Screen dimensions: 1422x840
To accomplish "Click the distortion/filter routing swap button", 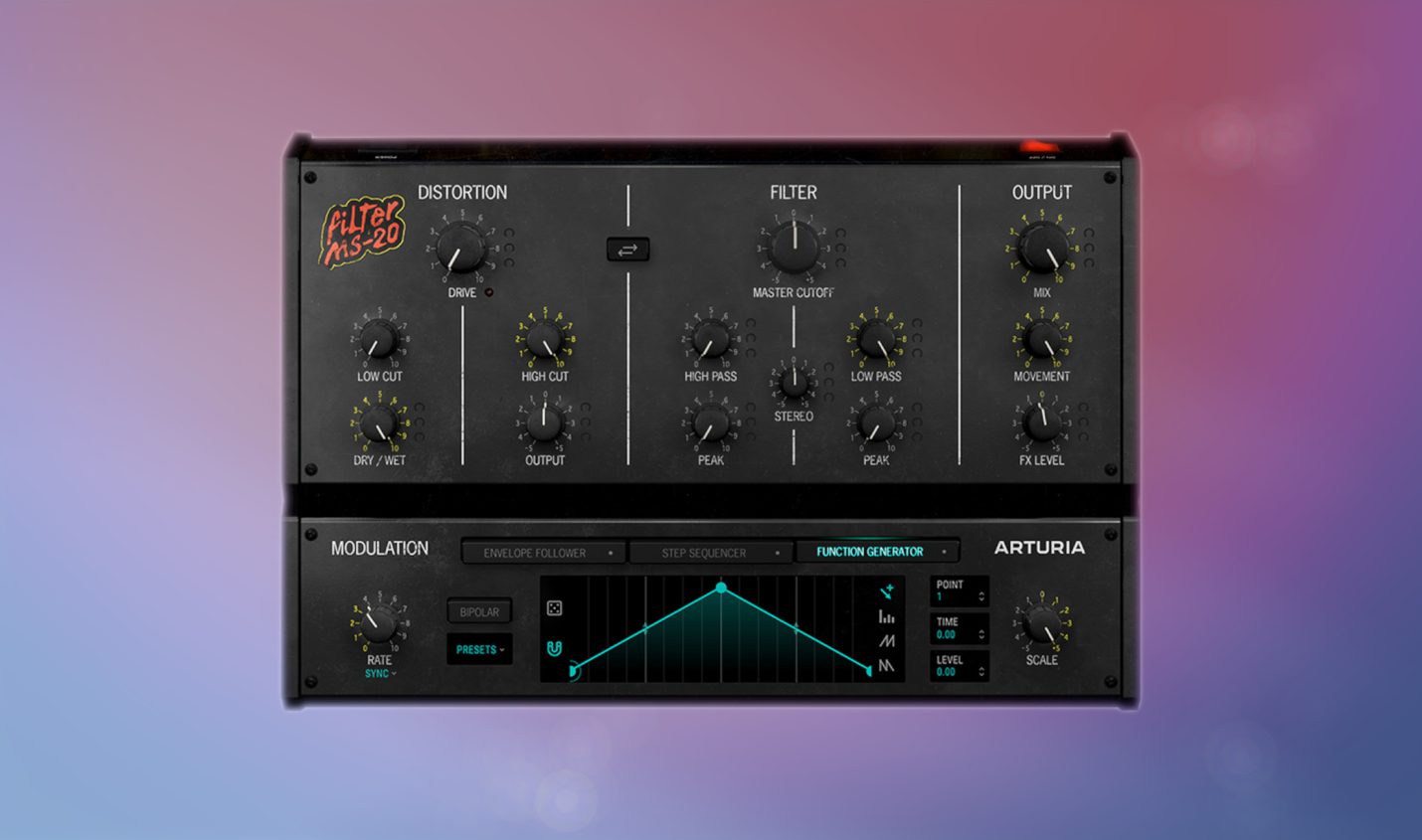I will pos(627,250).
